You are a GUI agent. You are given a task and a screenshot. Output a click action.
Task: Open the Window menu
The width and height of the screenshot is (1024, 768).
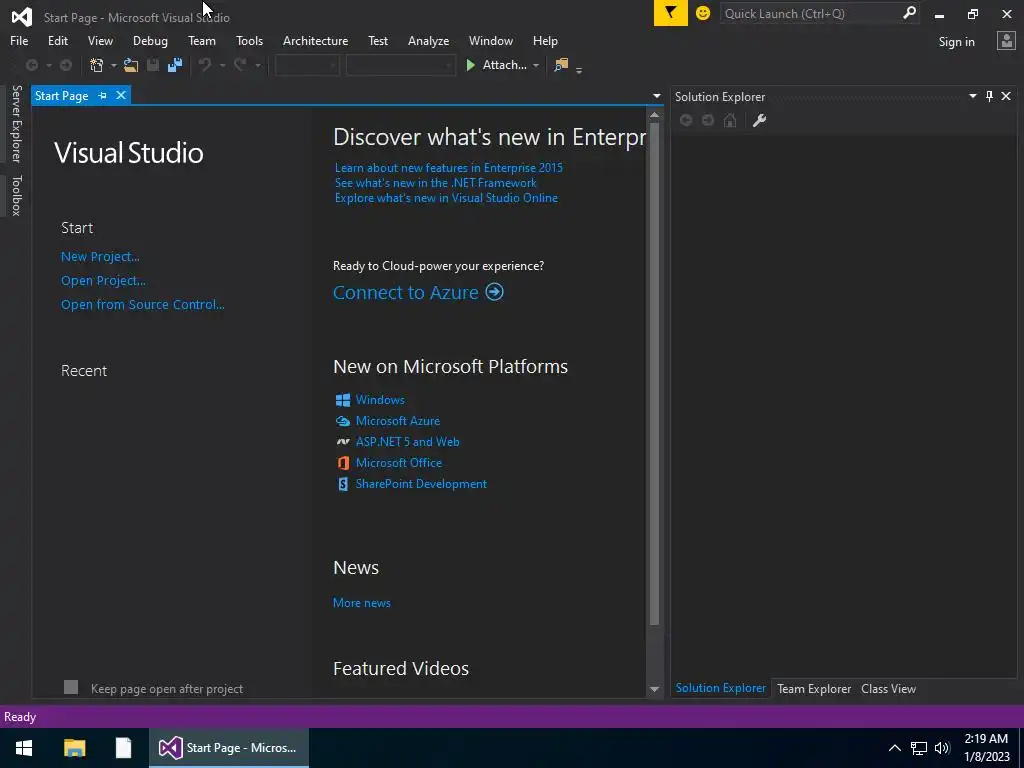pyautogui.click(x=490, y=40)
